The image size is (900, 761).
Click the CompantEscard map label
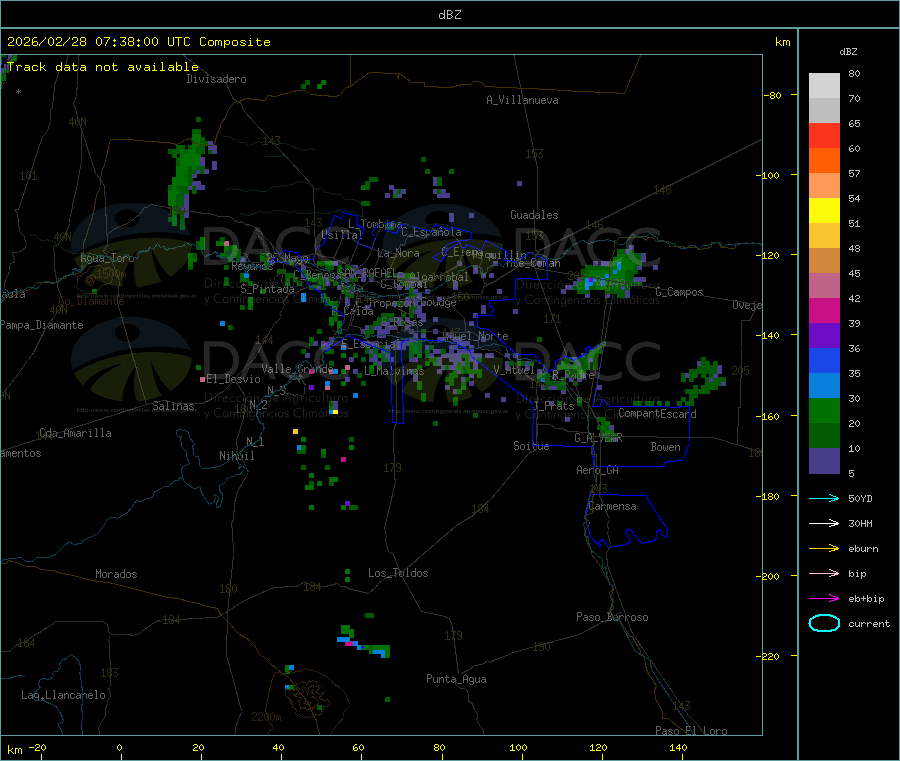(x=657, y=414)
